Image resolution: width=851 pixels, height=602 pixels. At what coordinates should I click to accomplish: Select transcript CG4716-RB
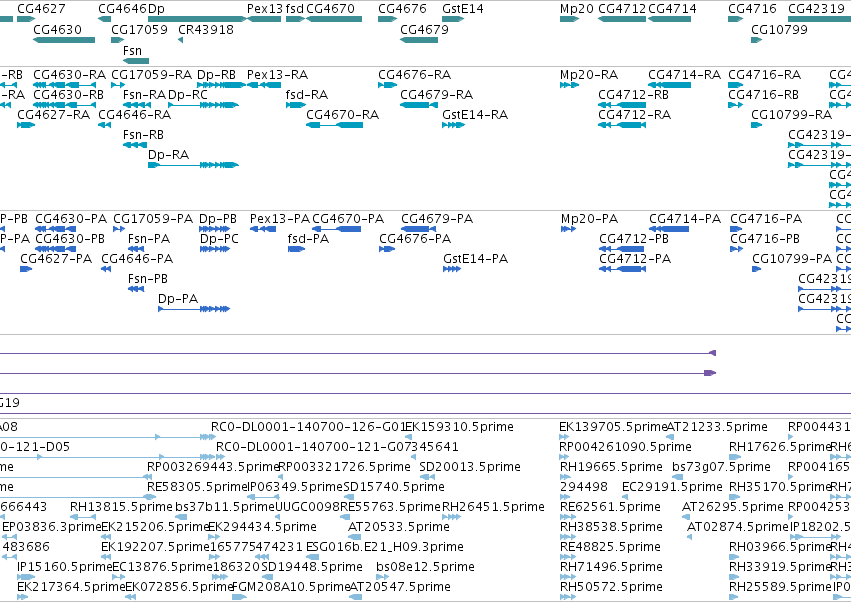(x=763, y=94)
